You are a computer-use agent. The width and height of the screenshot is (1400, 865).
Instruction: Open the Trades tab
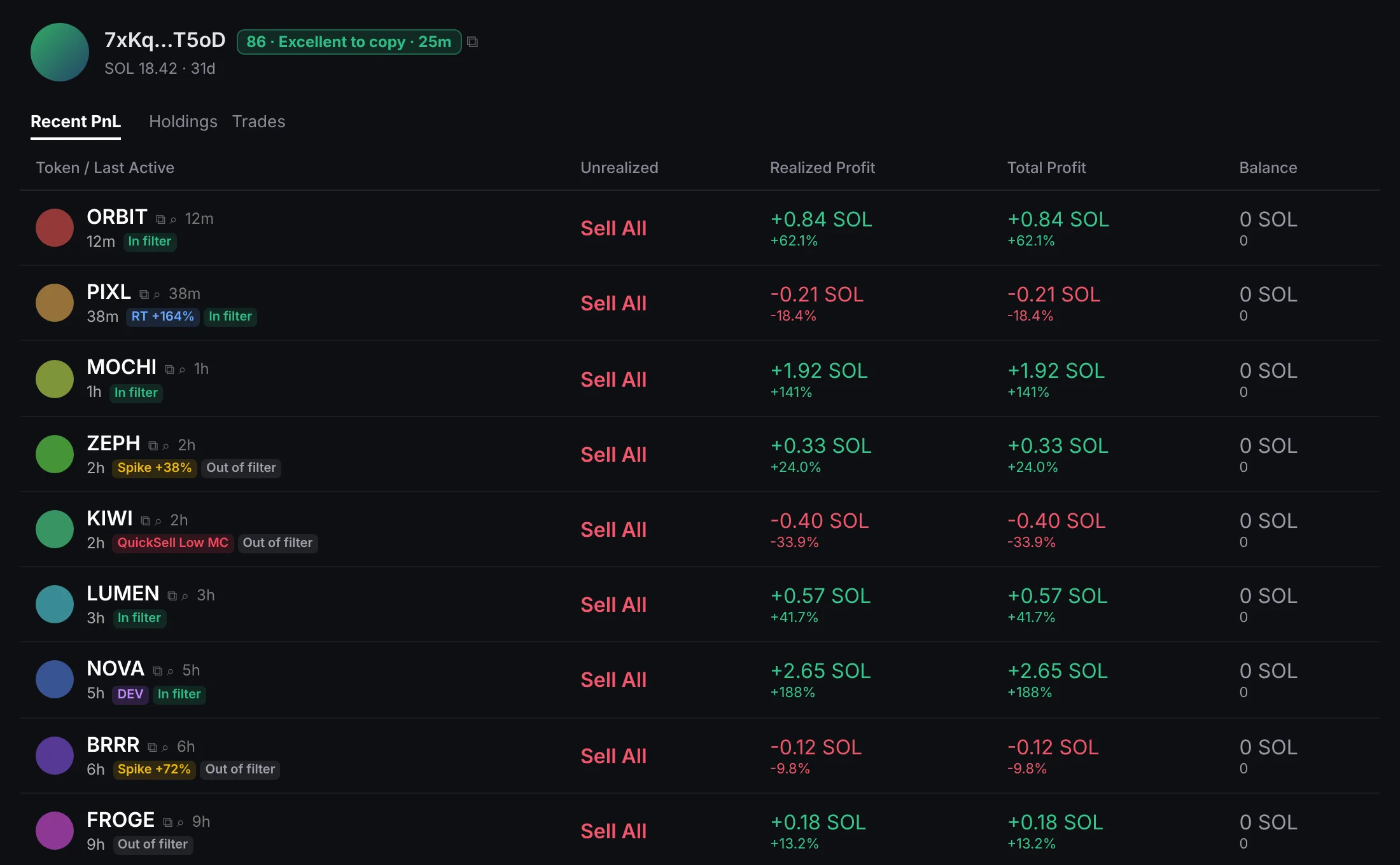click(258, 121)
